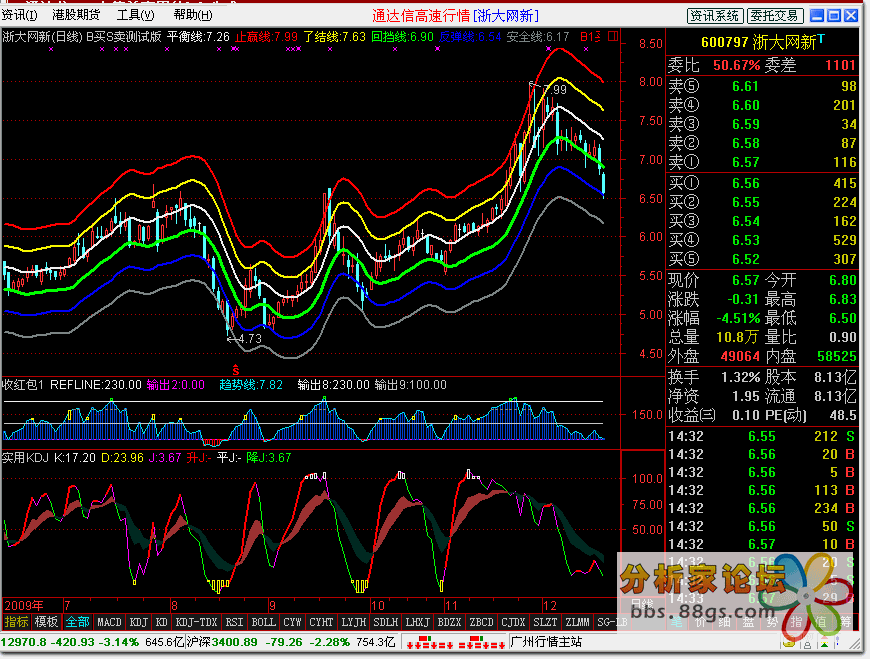The image size is (870, 659).
Task: Click the trade row 14:32 6.56 234 B
Action: click(762, 509)
